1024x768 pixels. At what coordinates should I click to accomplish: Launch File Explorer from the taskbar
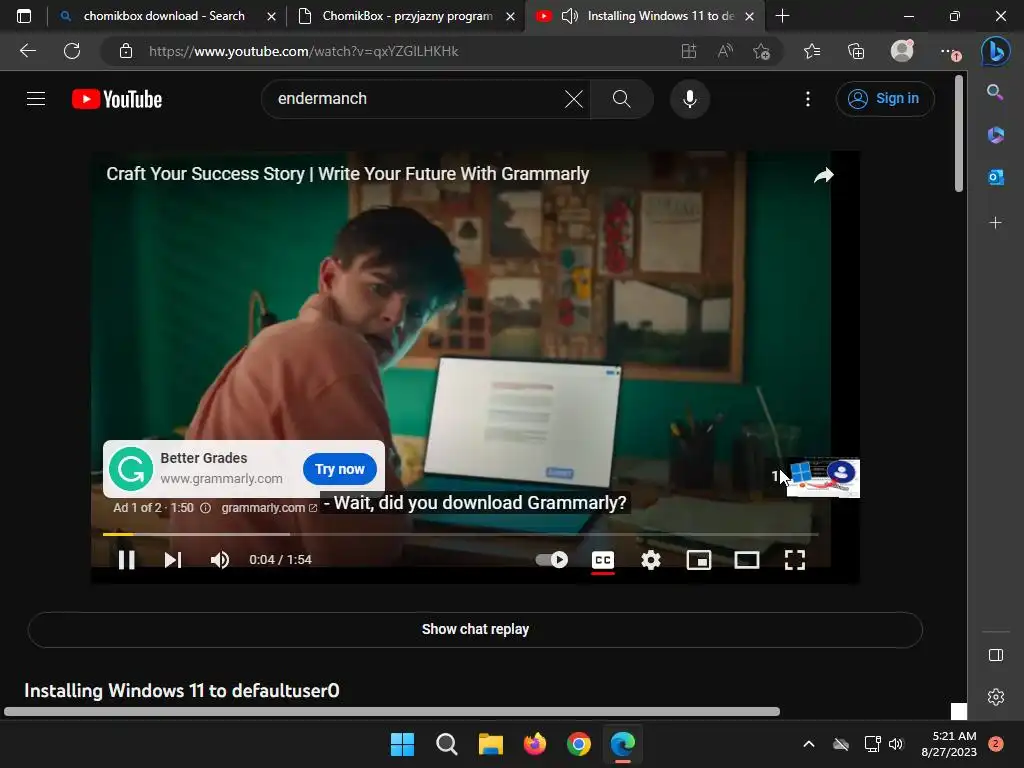tap(490, 744)
